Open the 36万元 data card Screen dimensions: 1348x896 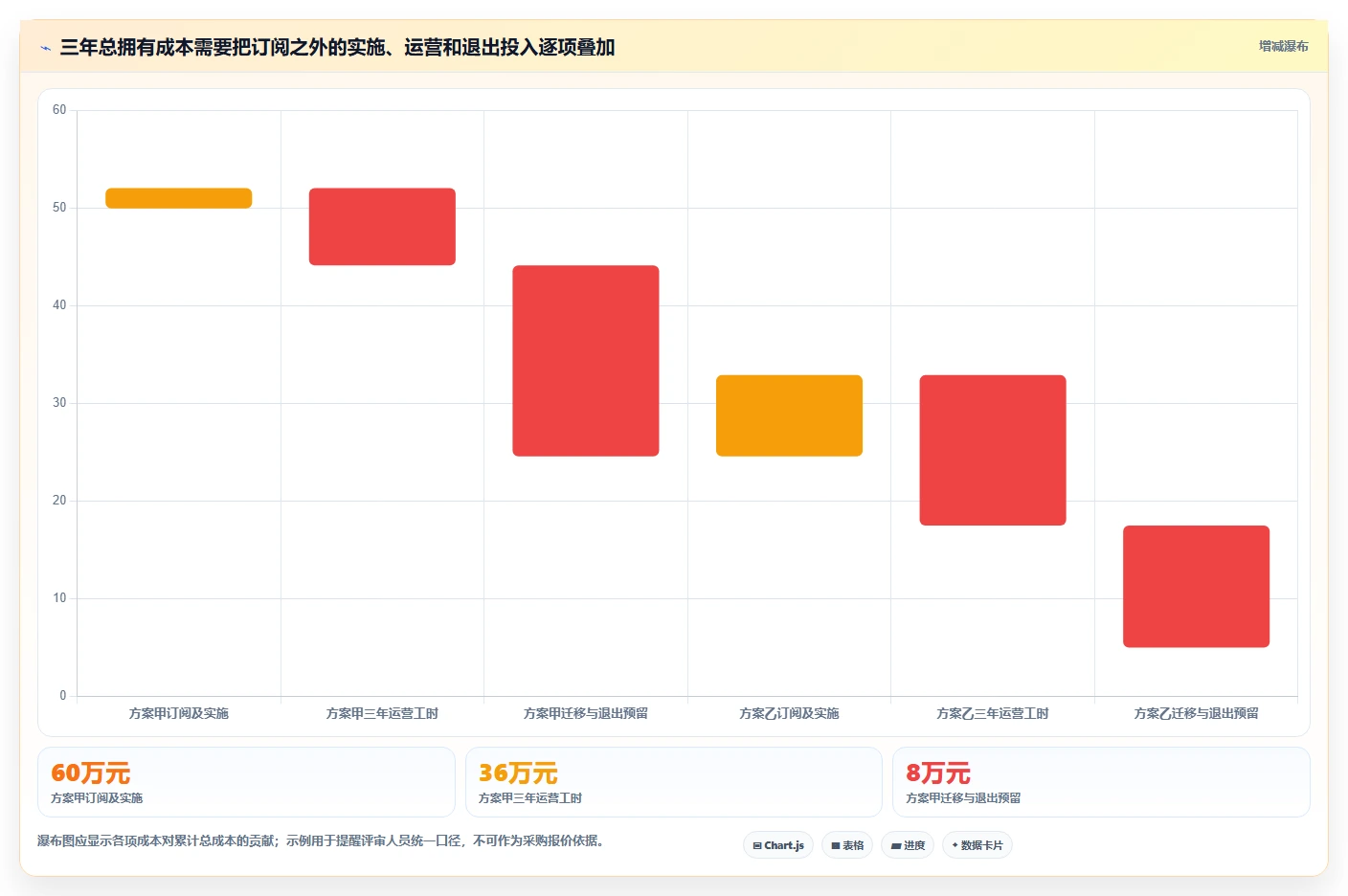point(674,782)
